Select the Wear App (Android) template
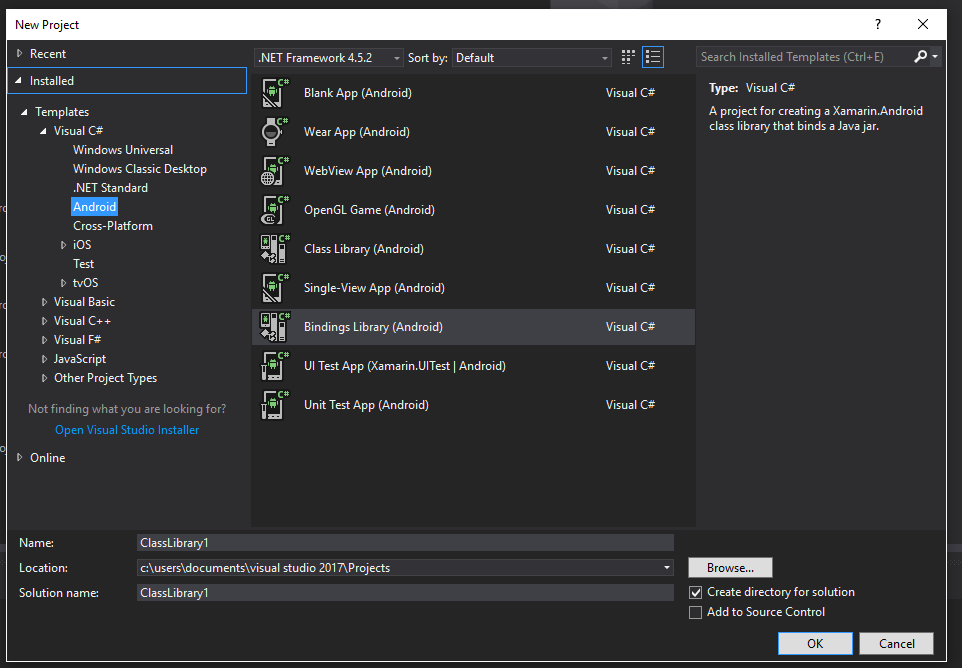Image resolution: width=962 pixels, height=668 pixels. (473, 132)
